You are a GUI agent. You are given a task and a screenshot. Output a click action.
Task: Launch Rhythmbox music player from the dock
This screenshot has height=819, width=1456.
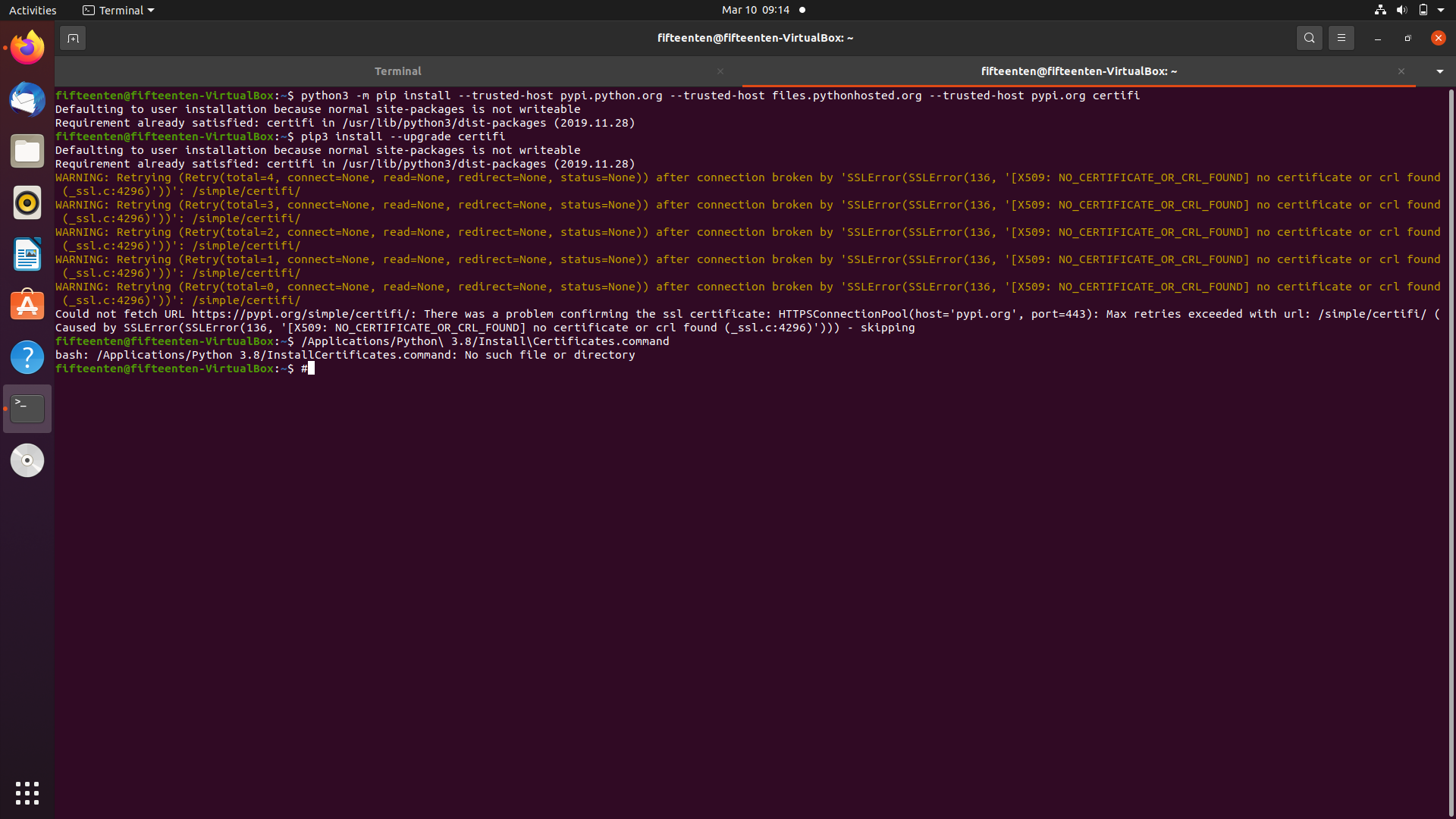tap(27, 202)
